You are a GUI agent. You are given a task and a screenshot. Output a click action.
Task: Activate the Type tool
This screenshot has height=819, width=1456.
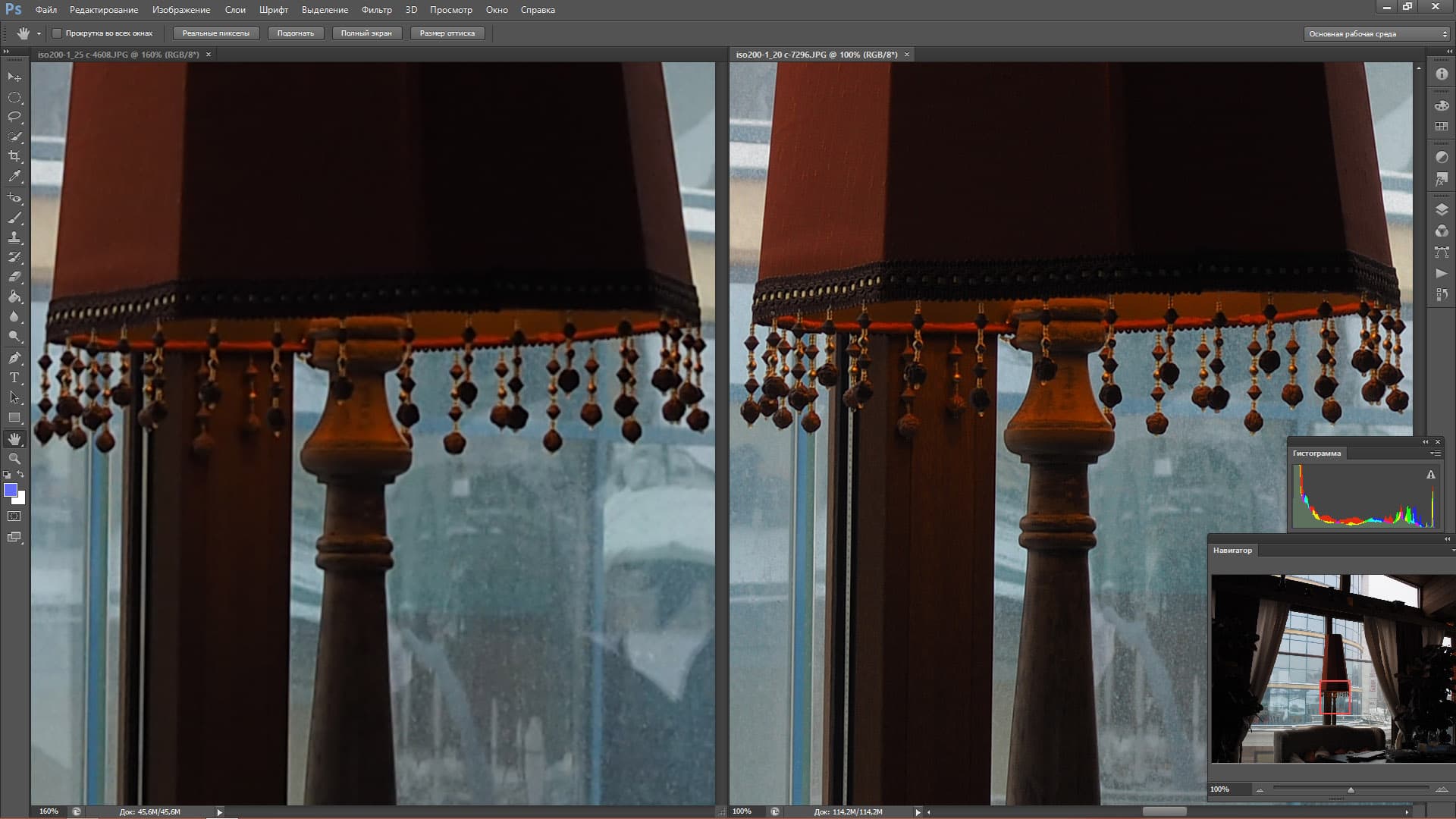click(14, 378)
